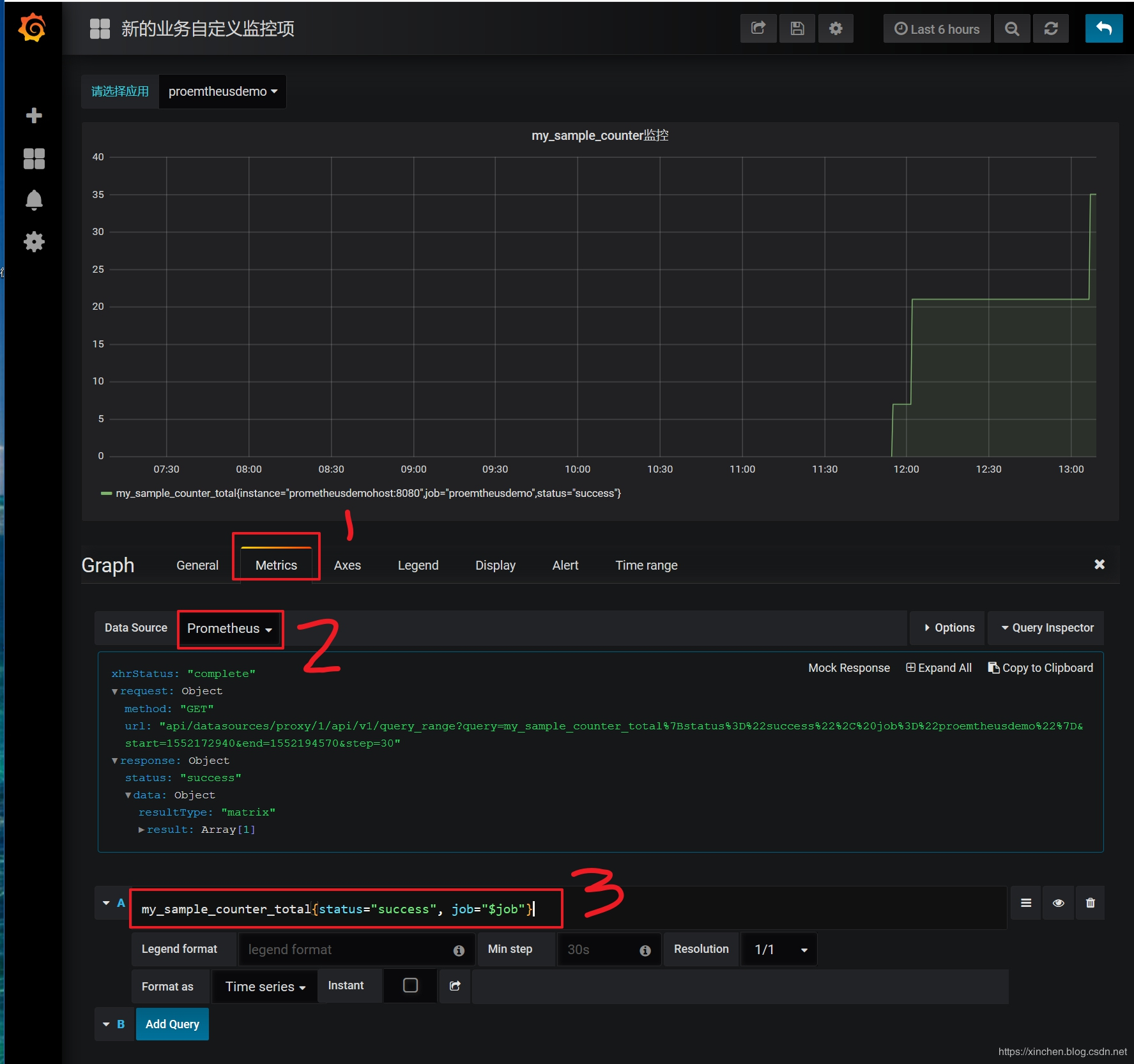Click into the query A expression field
Viewport: 1134px width, 1064px height.
click(x=569, y=908)
